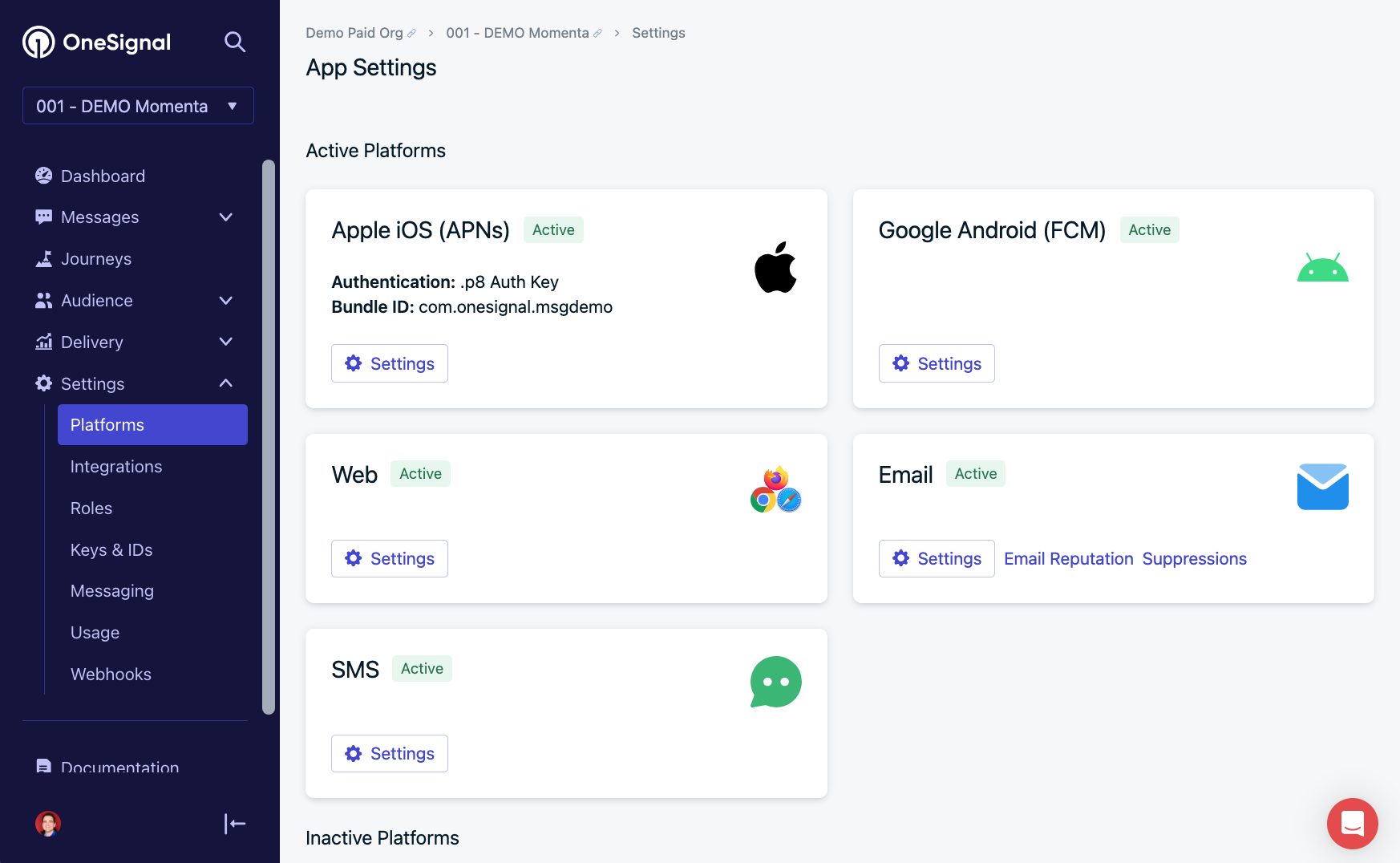Open Integrations settings page

pyautogui.click(x=116, y=467)
